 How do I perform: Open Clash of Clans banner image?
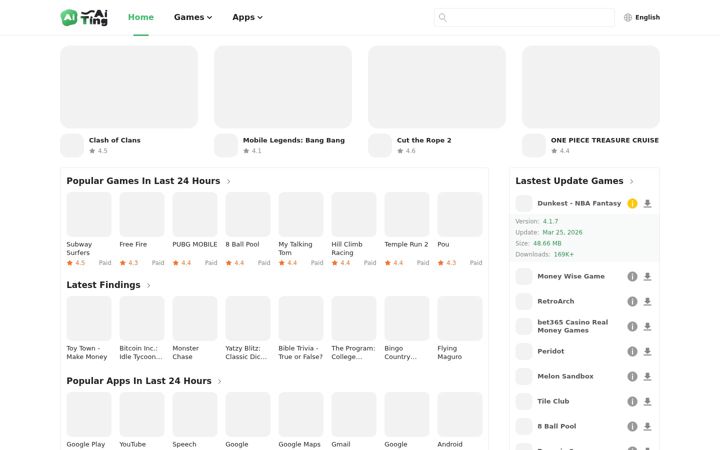click(129, 87)
